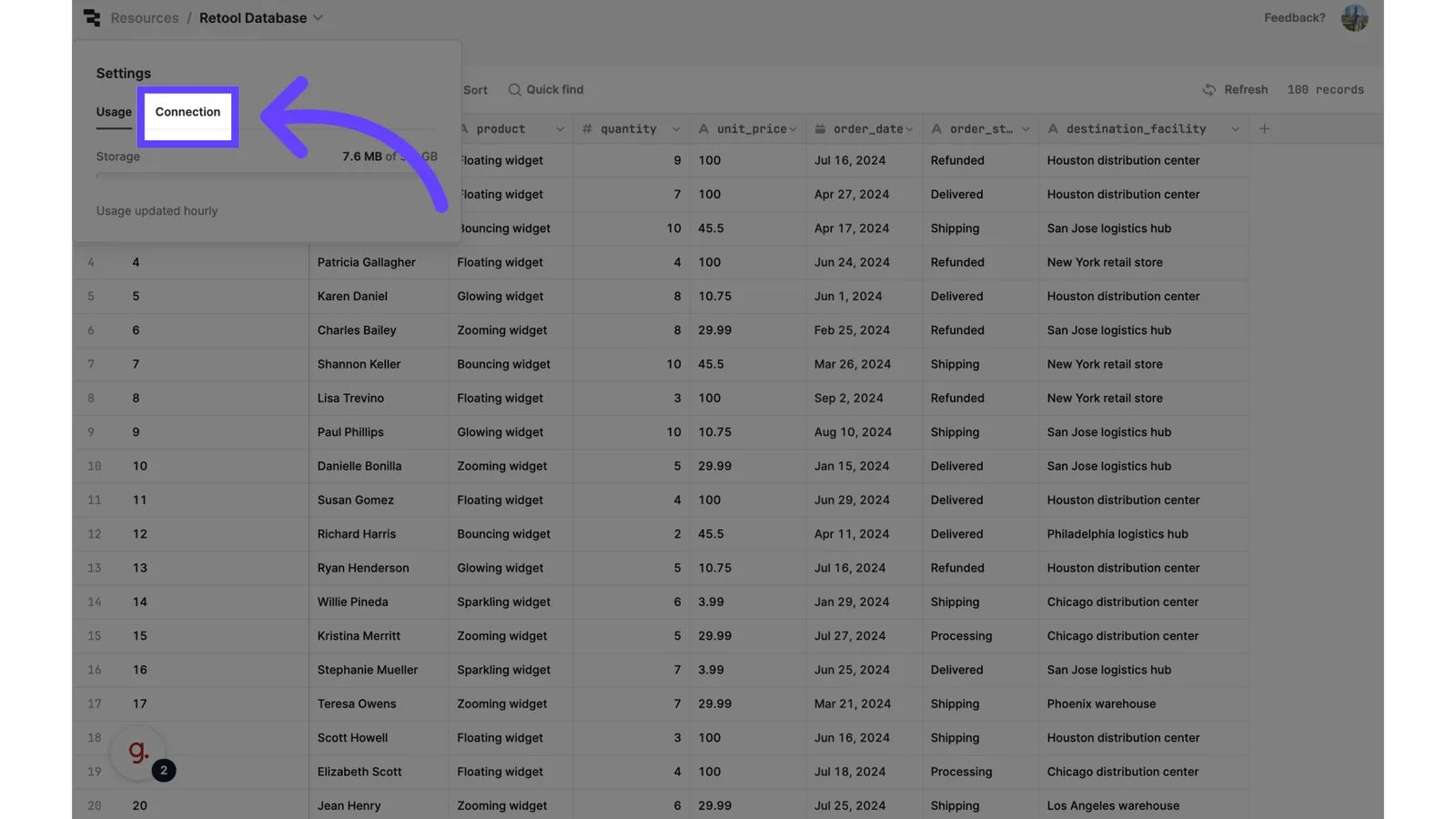
Task: Expand the Retool Database breadcrumb dropdown
Action: (318, 18)
